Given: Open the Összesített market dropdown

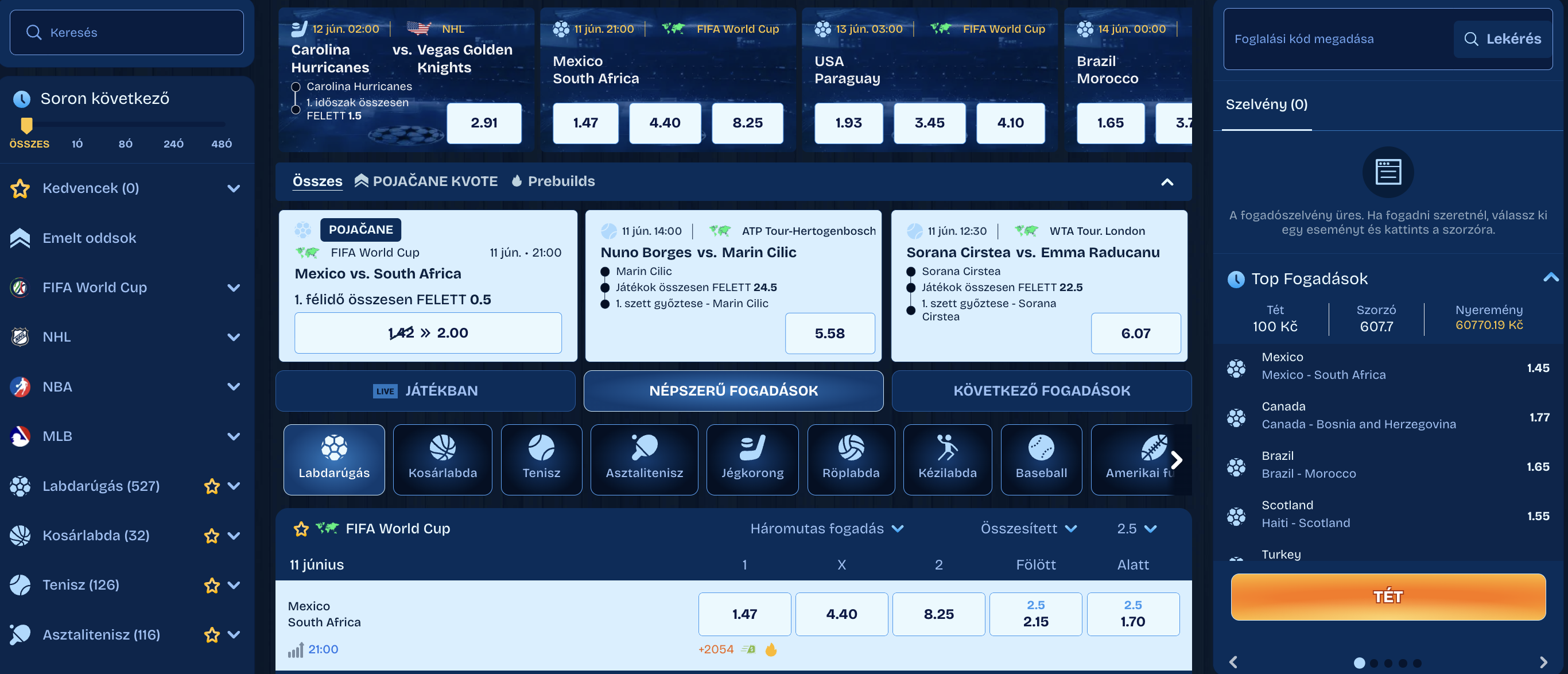Looking at the screenshot, I should point(1028,529).
